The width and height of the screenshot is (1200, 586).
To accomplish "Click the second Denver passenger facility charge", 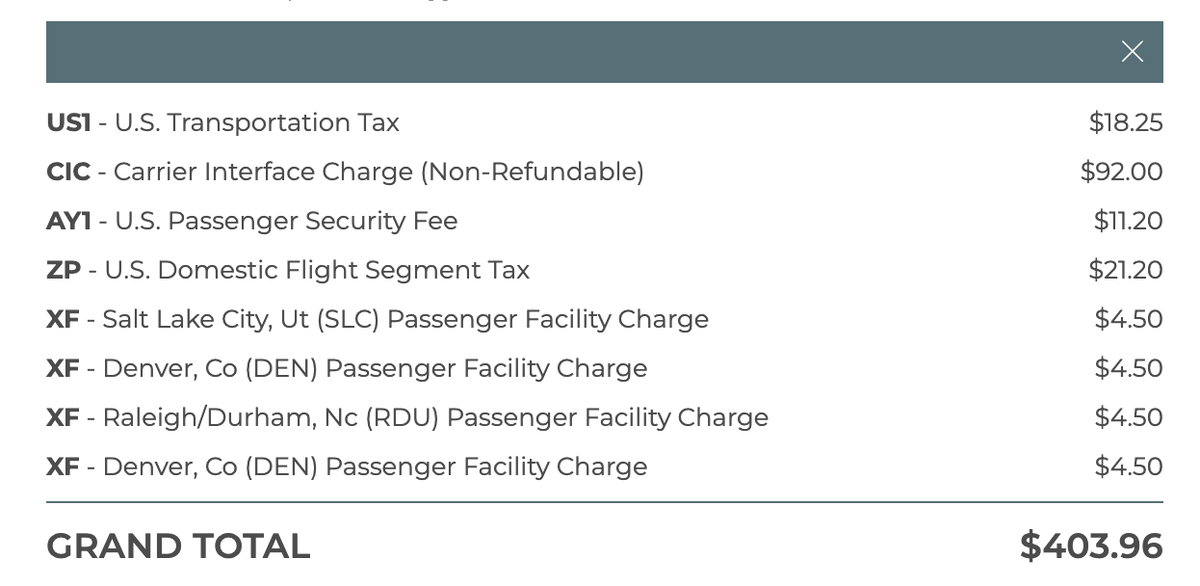I will click(x=346, y=466).
